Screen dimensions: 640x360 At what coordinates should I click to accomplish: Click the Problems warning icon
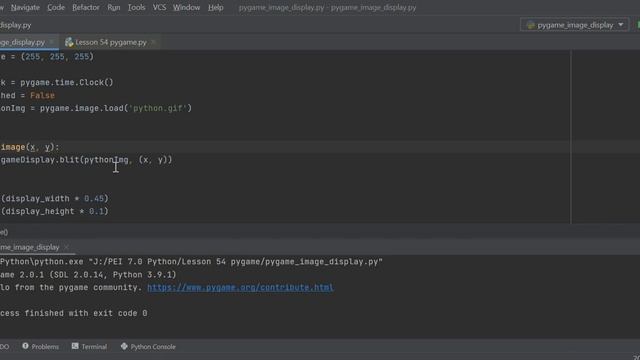(25, 346)
